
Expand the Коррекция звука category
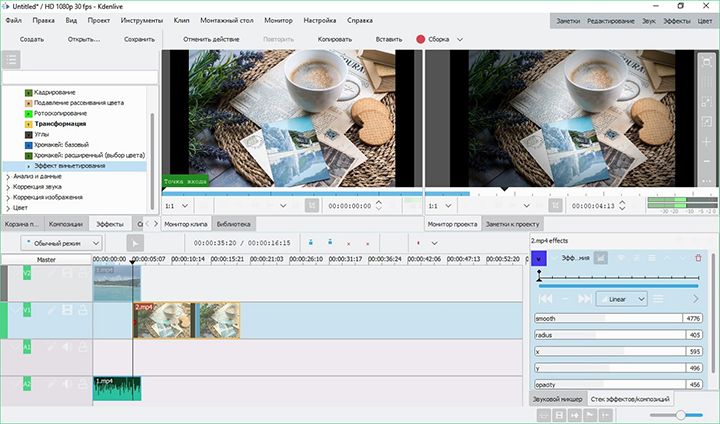pos(8,187)
